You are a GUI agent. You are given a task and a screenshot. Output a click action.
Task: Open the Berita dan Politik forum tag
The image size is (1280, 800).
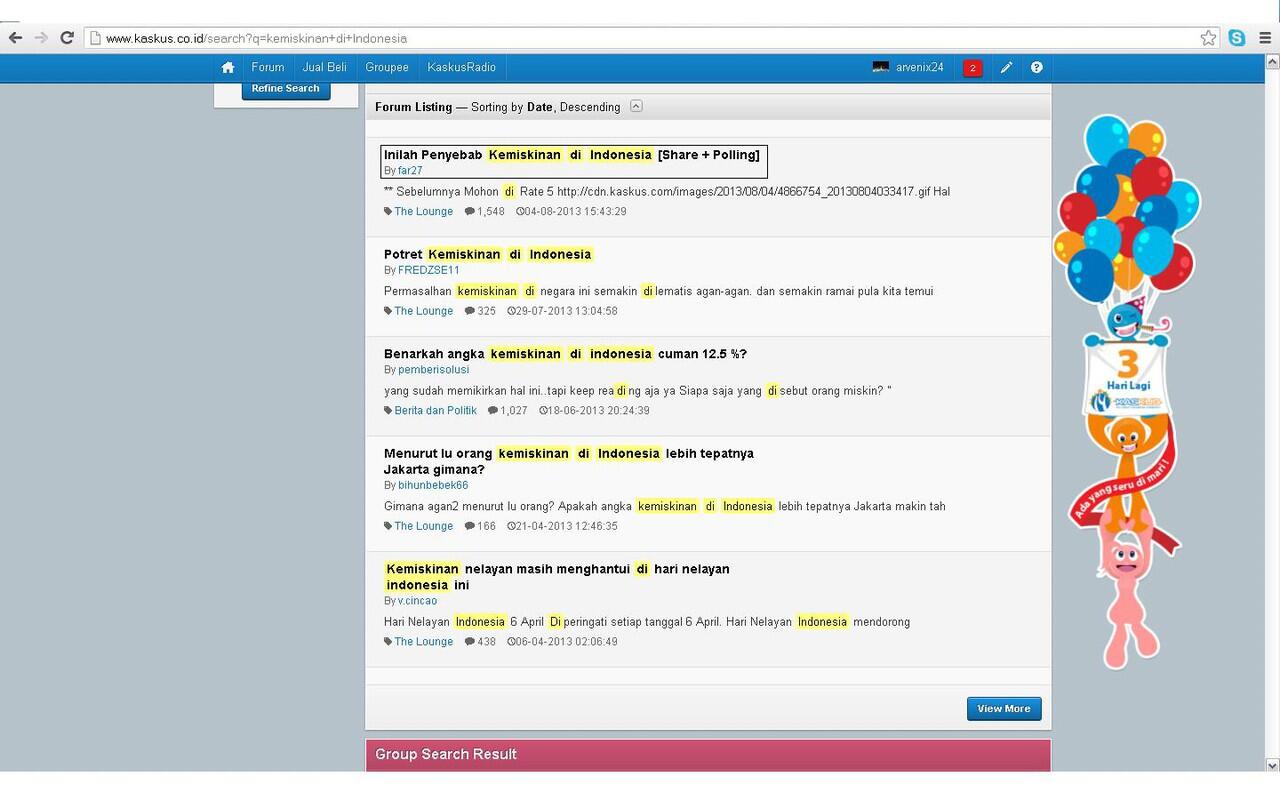435,411
